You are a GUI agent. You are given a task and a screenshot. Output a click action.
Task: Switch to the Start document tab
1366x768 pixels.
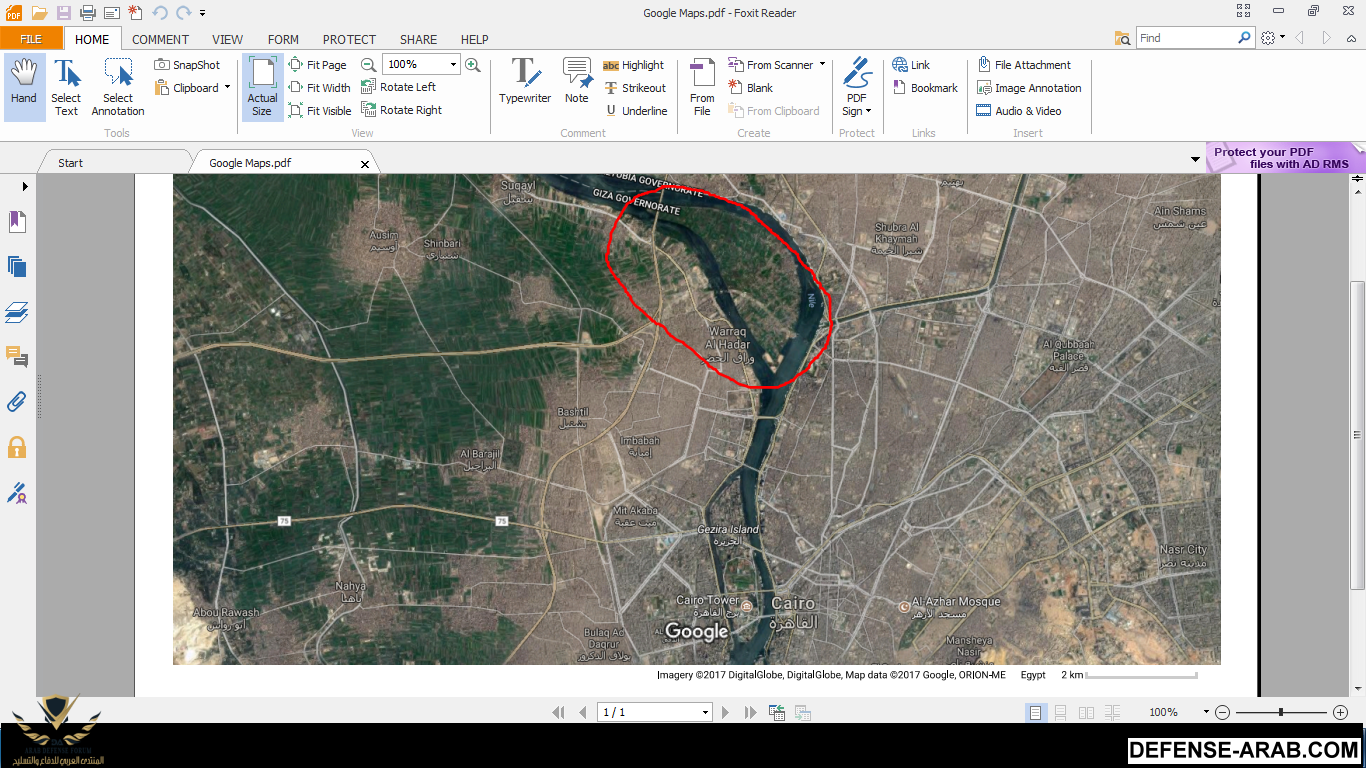71,163
